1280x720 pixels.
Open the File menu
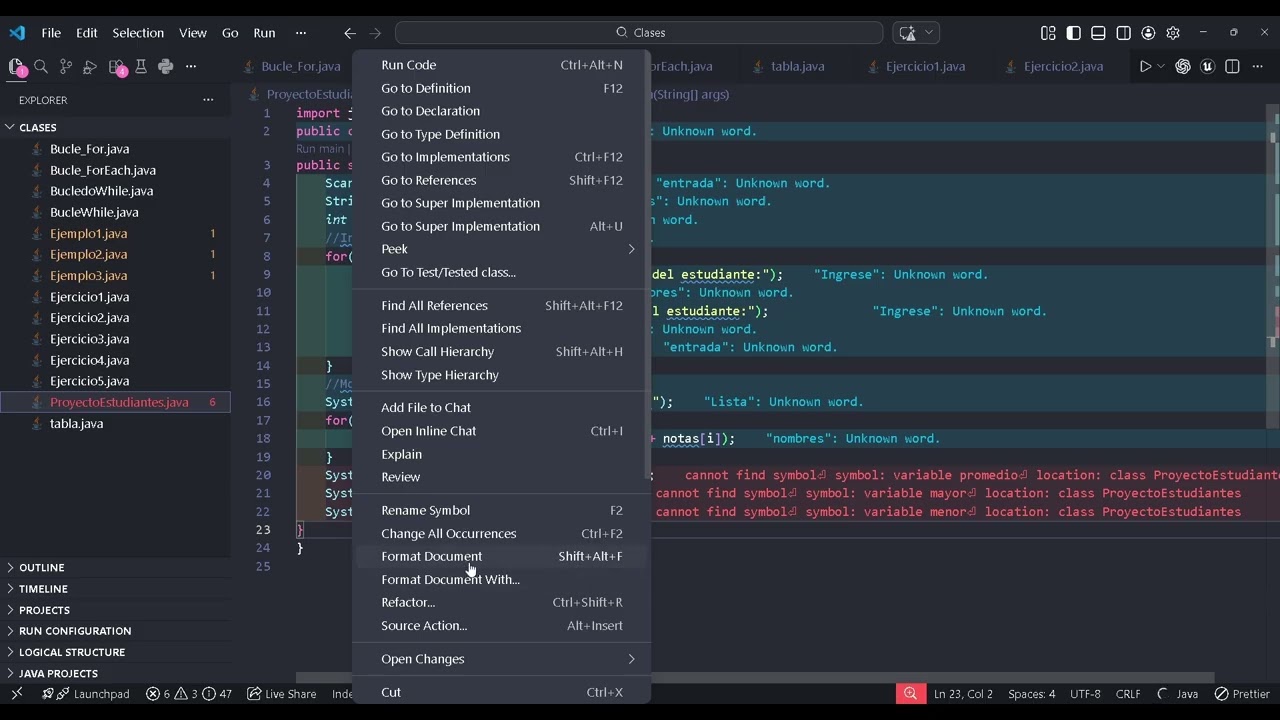(51, 33)
